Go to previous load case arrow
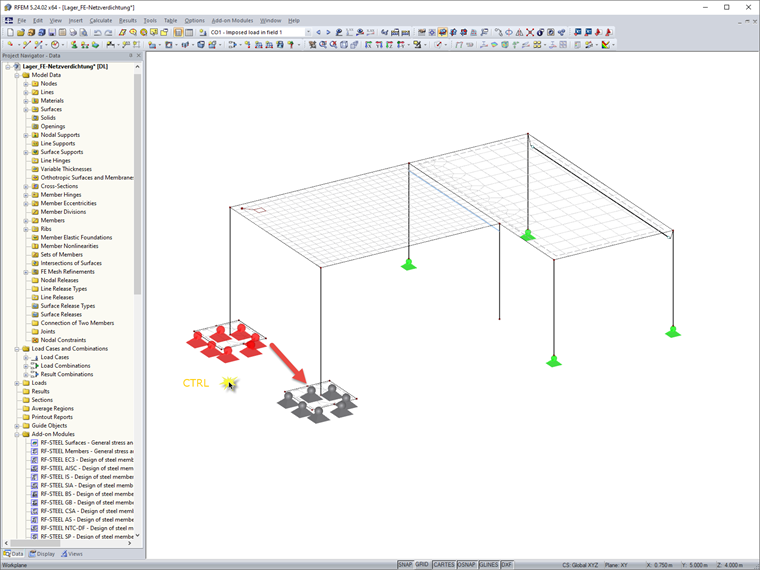The height and width of the screenshot is (570, 760). 318,32
